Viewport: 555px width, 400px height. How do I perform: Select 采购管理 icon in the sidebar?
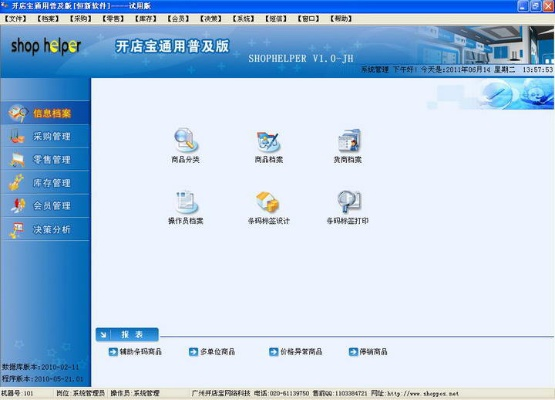(17, 136)
